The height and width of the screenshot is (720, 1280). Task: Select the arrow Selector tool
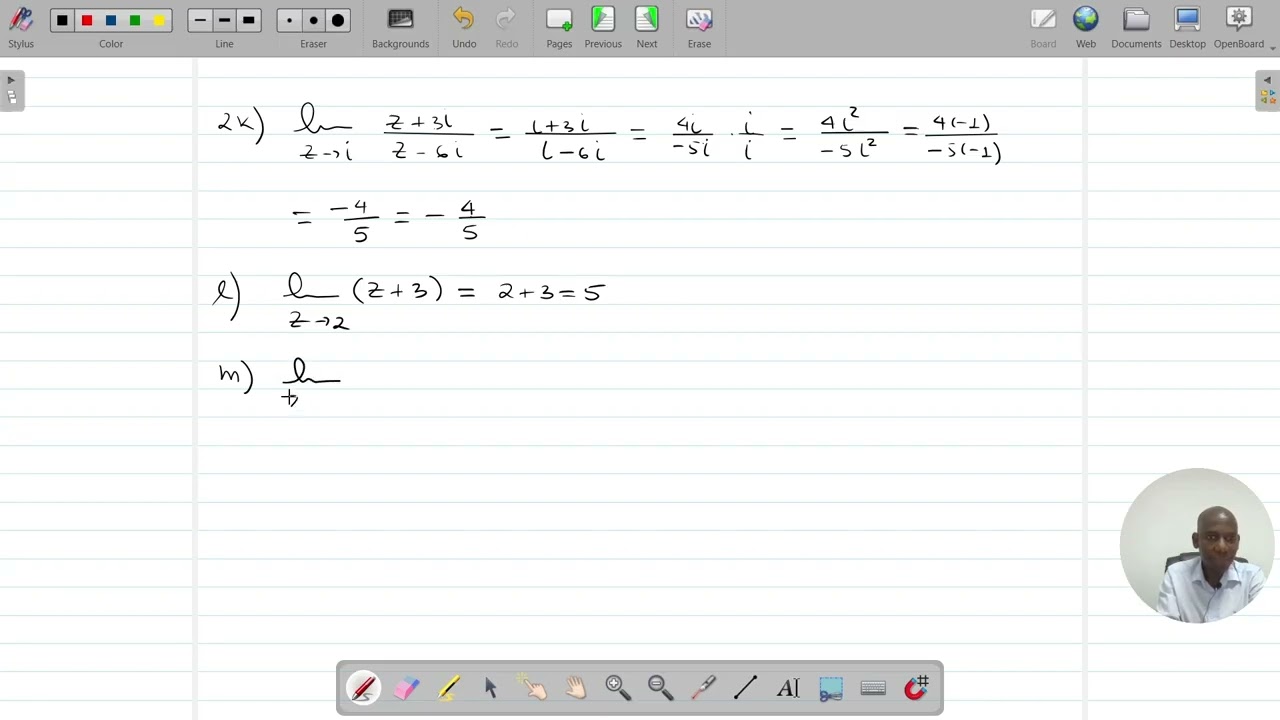491,688
